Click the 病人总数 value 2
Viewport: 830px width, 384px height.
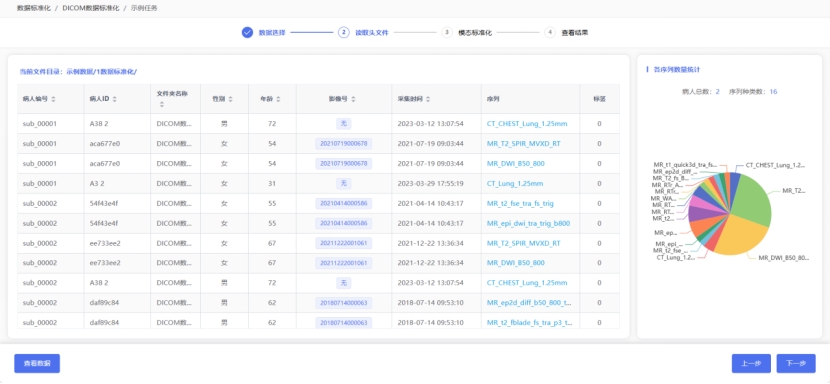[x=717, y=92]
